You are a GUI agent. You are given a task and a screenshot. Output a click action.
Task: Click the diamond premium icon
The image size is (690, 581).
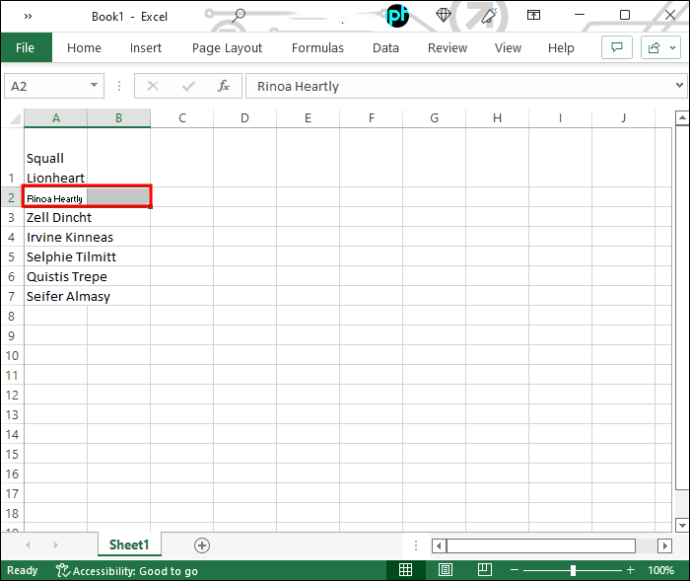pos(443,15)
